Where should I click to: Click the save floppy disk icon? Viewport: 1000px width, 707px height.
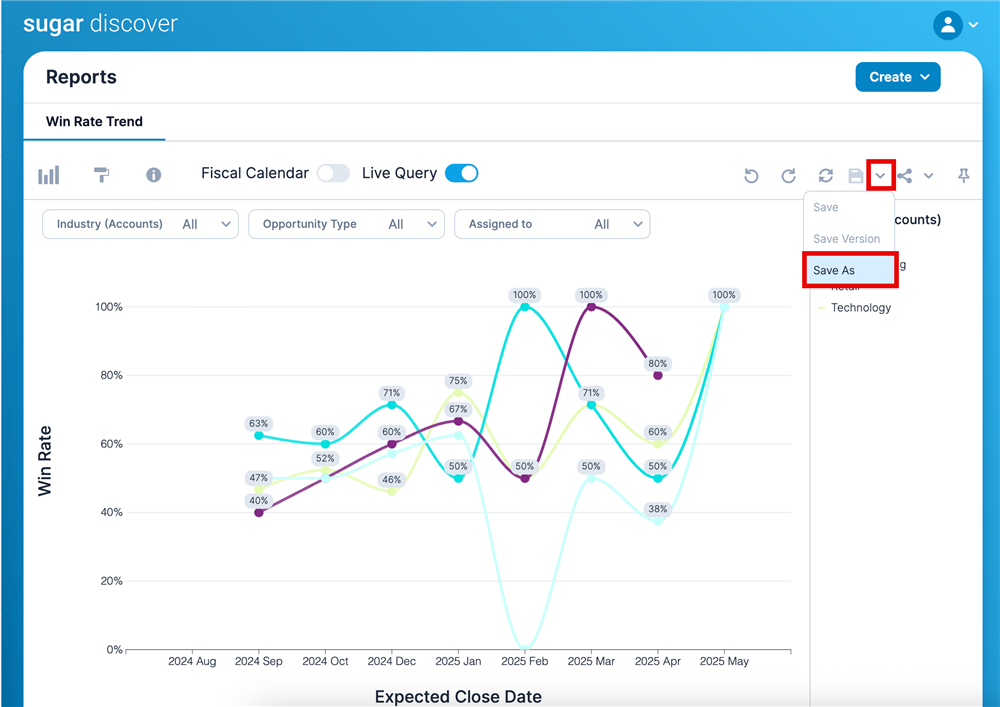pyautogui.click(x=856, y=176)
